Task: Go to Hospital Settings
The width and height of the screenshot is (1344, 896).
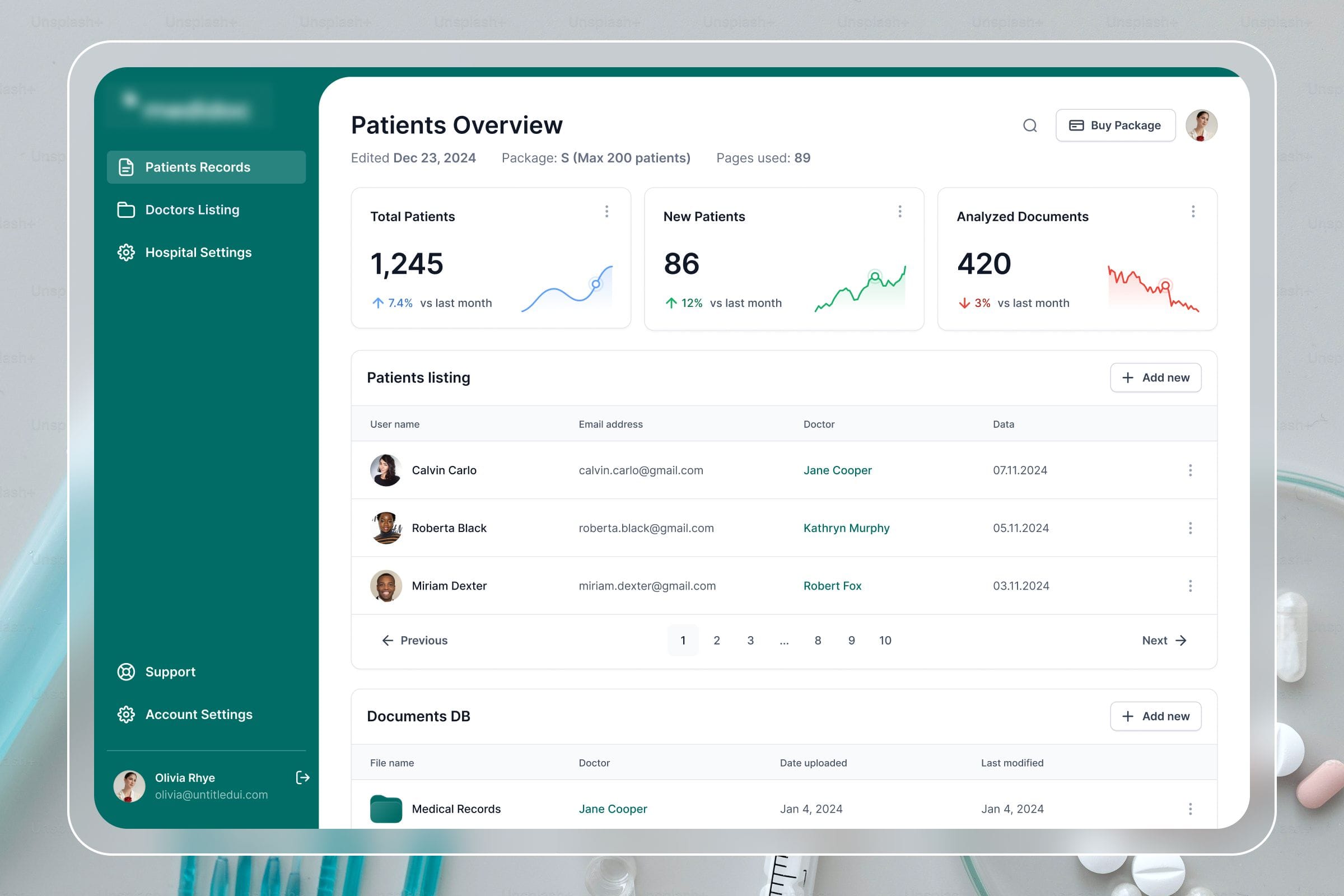Action: click(x=198, y=253)
